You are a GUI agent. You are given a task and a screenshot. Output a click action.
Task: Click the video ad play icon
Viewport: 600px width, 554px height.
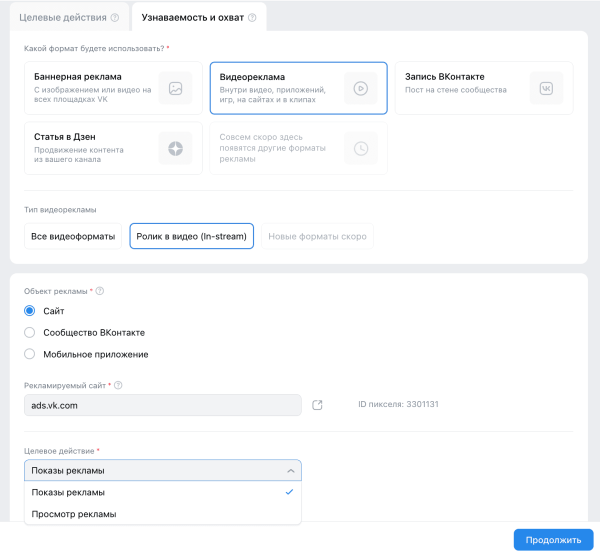pyautogui.click(x=360, y=88)
